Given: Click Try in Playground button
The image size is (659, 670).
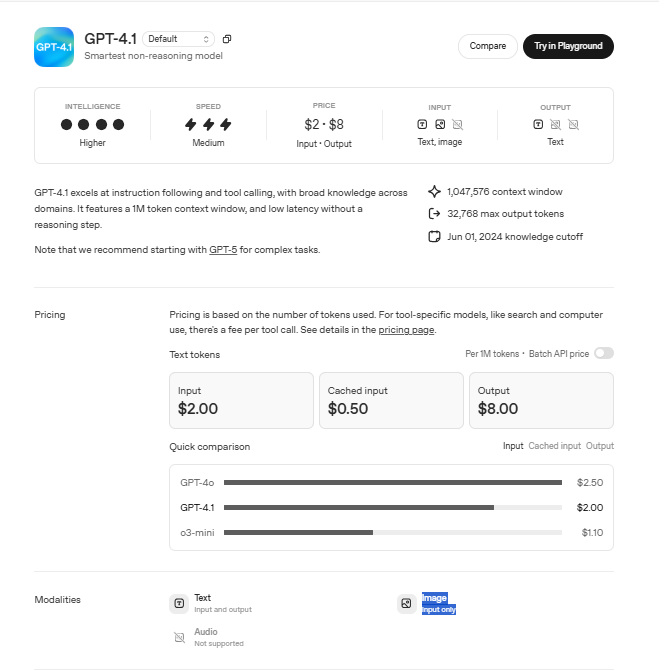Looking at the screenshot, I should [568, 46].
